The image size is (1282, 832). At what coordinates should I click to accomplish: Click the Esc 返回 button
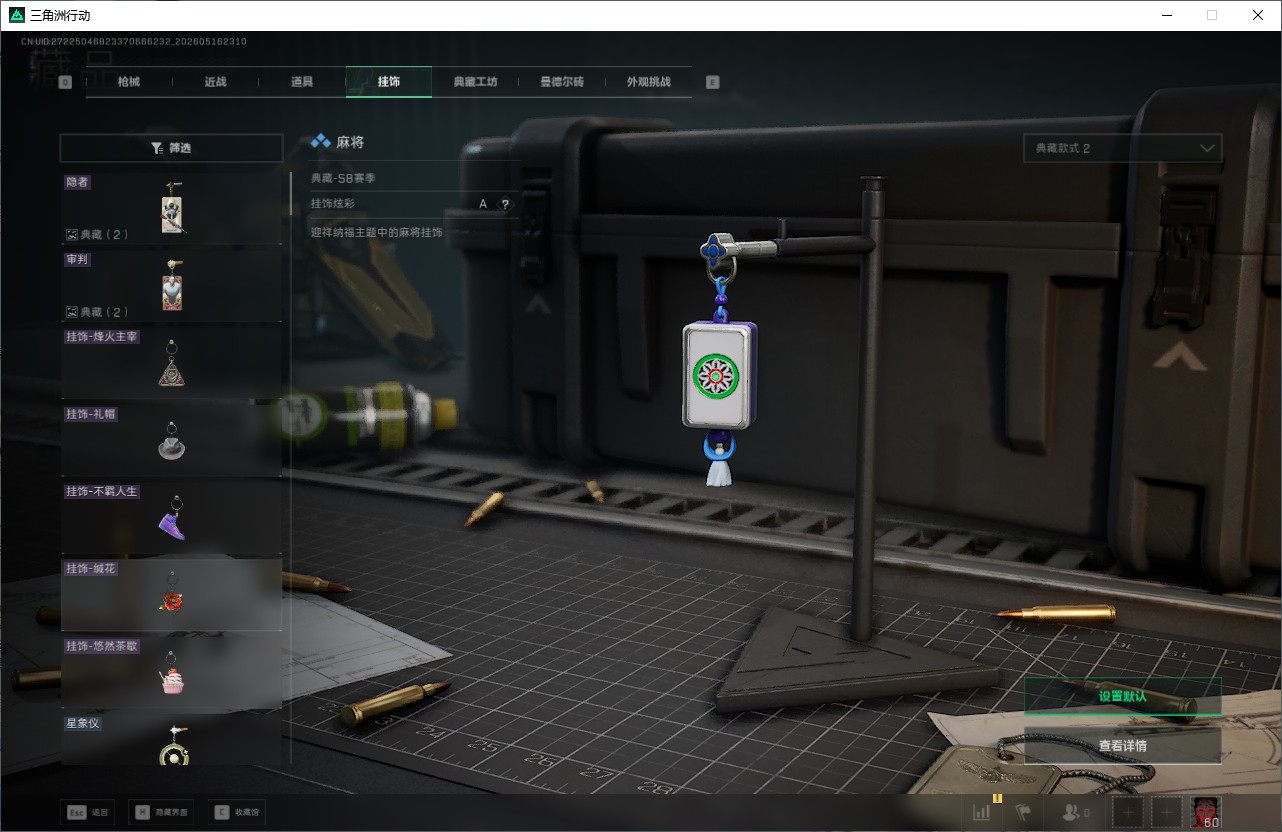pos(88,813)
